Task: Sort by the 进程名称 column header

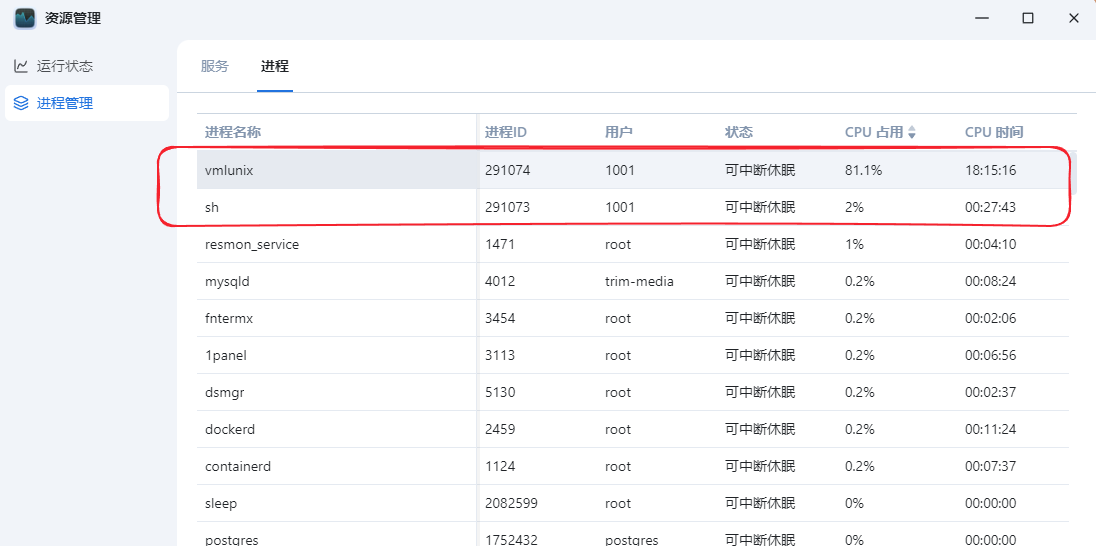Action: pos(233,132)
